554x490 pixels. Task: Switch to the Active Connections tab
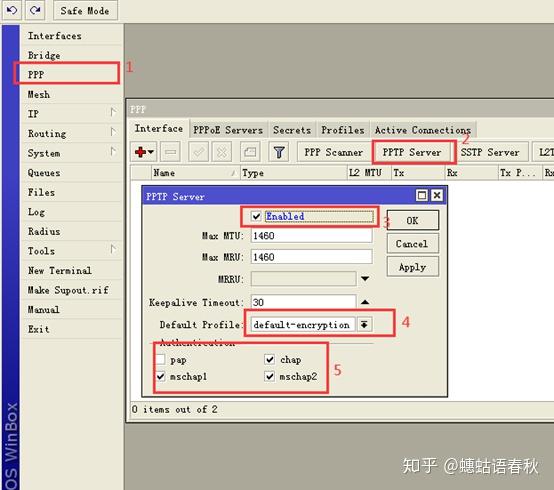click(x=423, y=130)
